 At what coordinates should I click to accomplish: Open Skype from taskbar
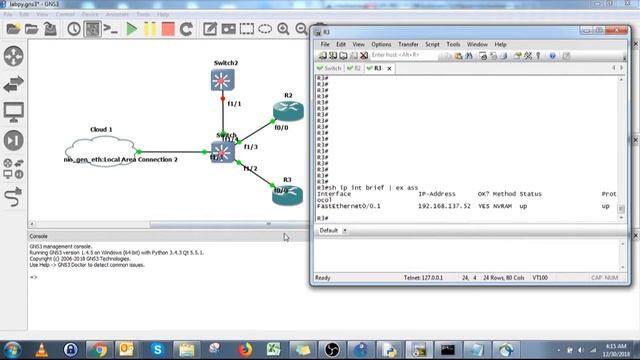click(157, 350)
